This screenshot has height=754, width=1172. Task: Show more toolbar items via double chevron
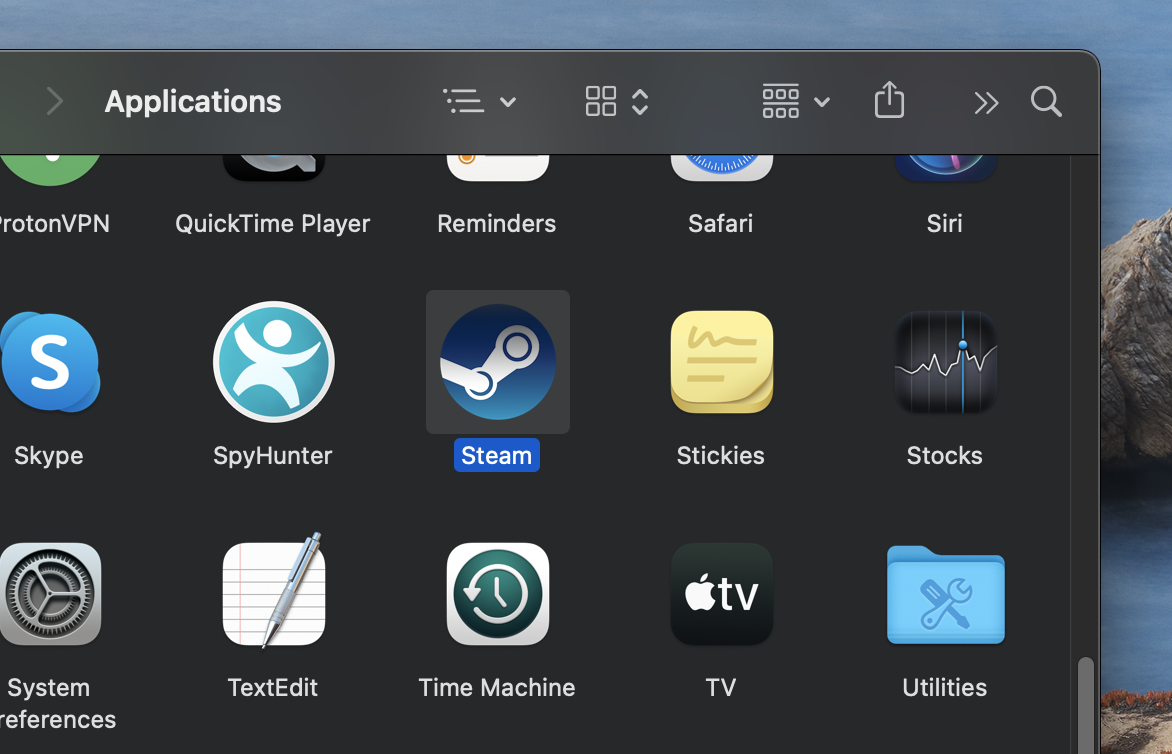986,102
